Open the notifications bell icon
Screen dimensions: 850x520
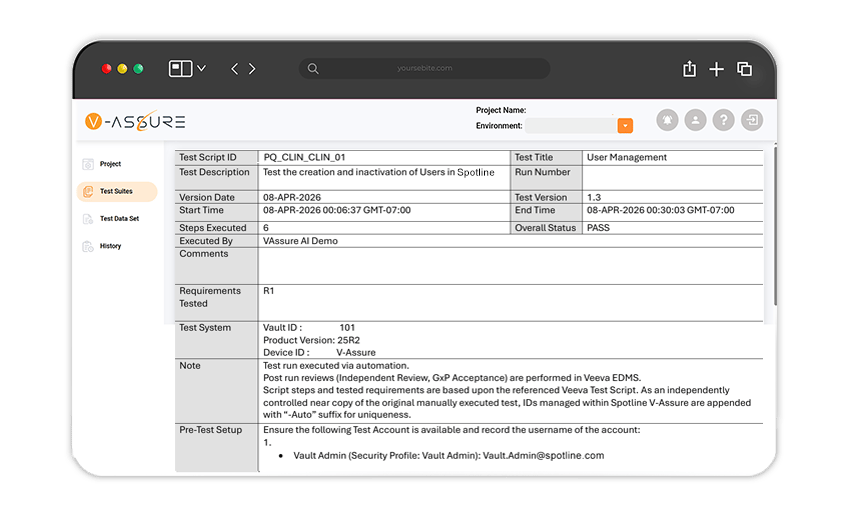click(x=667, y=120)
